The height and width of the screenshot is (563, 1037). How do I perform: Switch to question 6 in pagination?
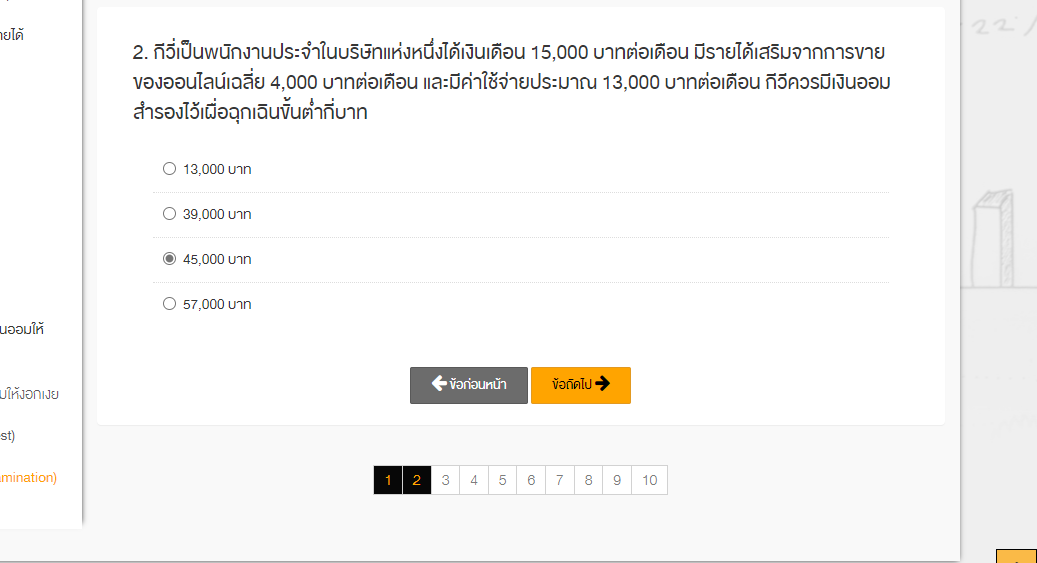(x=531, y=480)
